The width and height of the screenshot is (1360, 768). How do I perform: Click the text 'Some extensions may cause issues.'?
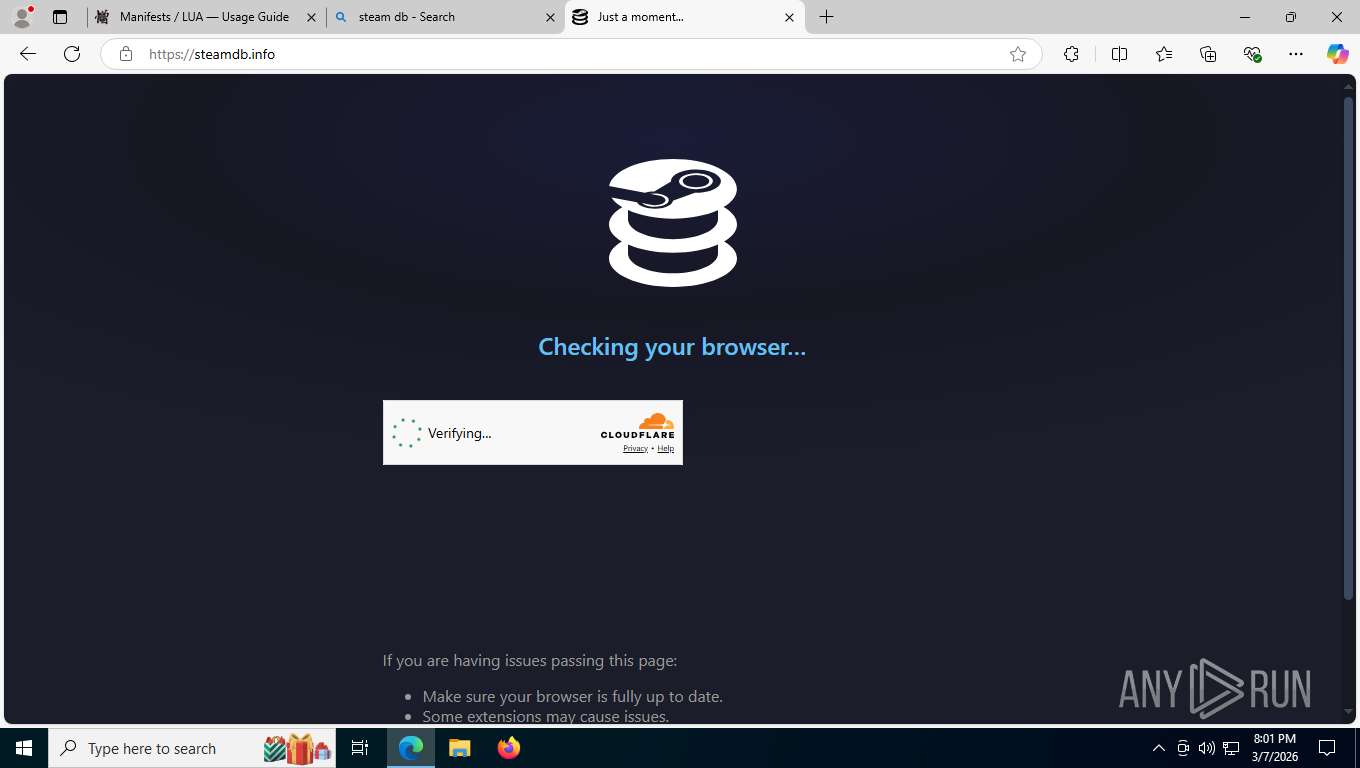pyautogui.click(x=546, y=716)
